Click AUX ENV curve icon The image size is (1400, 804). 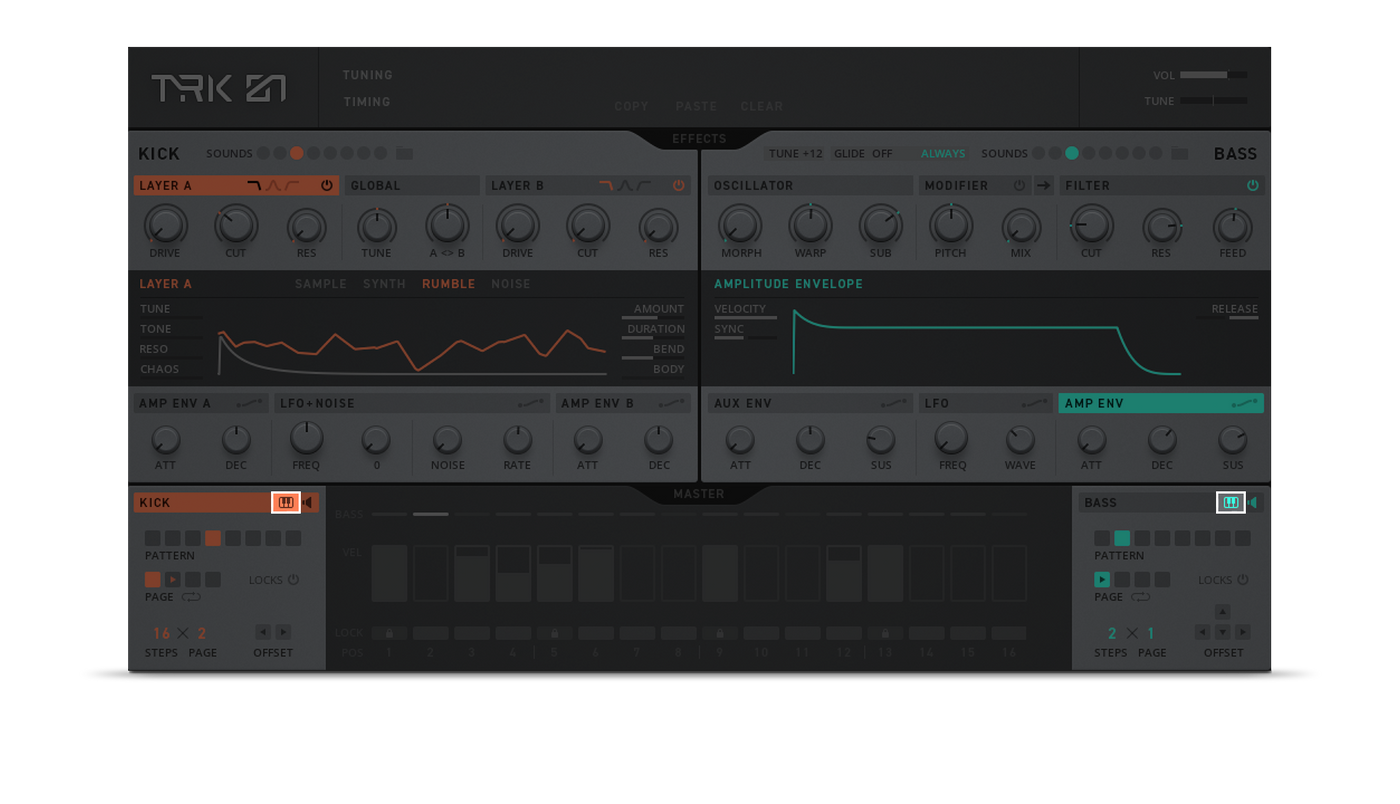tap(893, 404)
